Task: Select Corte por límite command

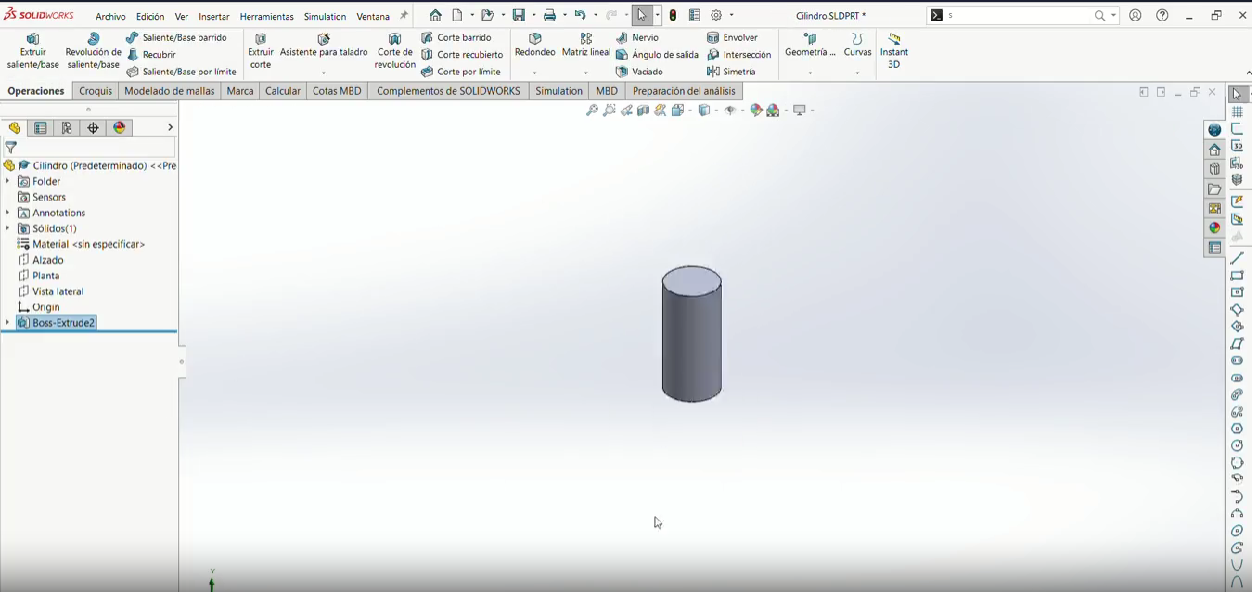Action: pos(461,72)
